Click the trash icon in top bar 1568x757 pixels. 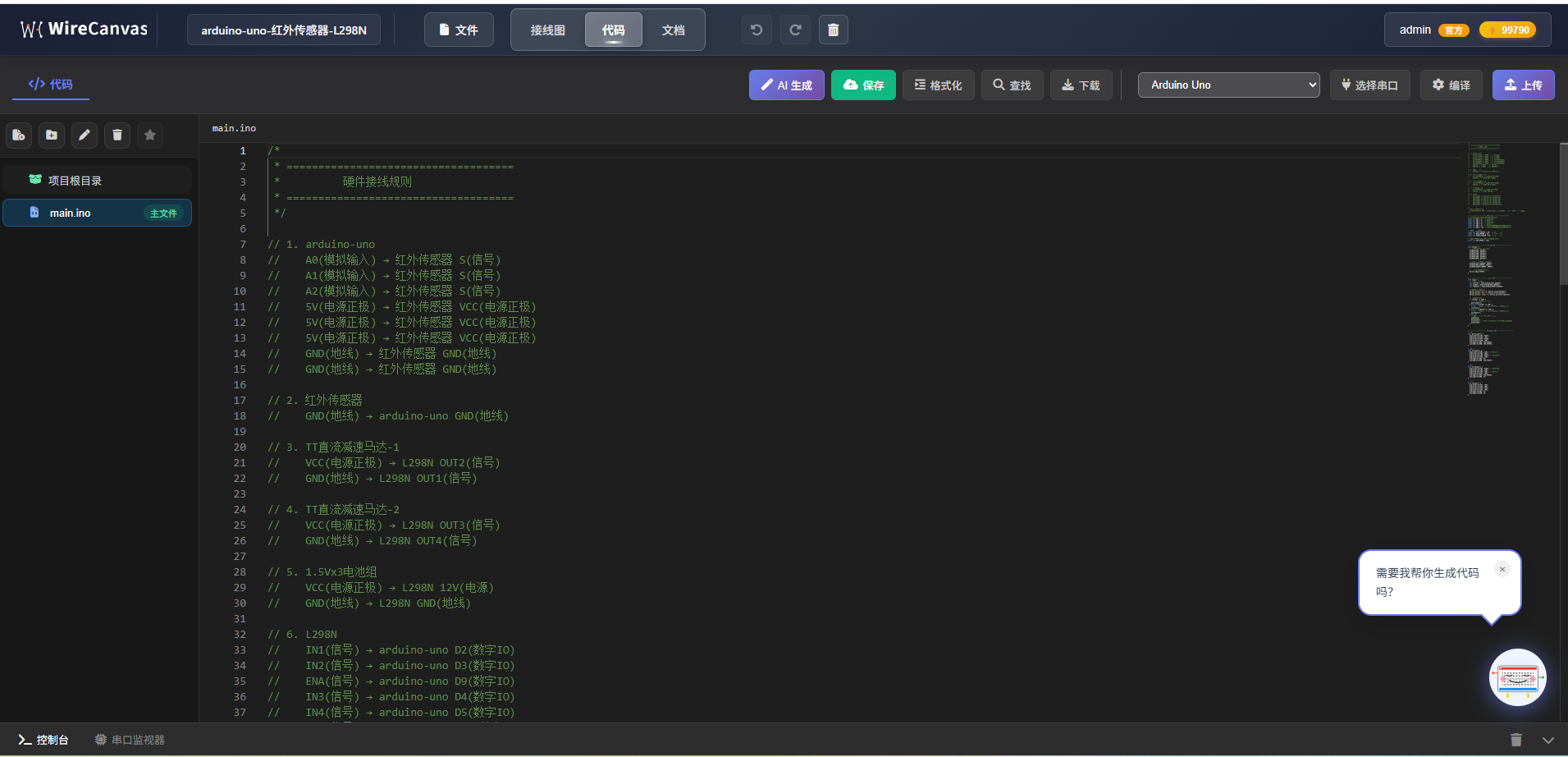coord(833,30)
